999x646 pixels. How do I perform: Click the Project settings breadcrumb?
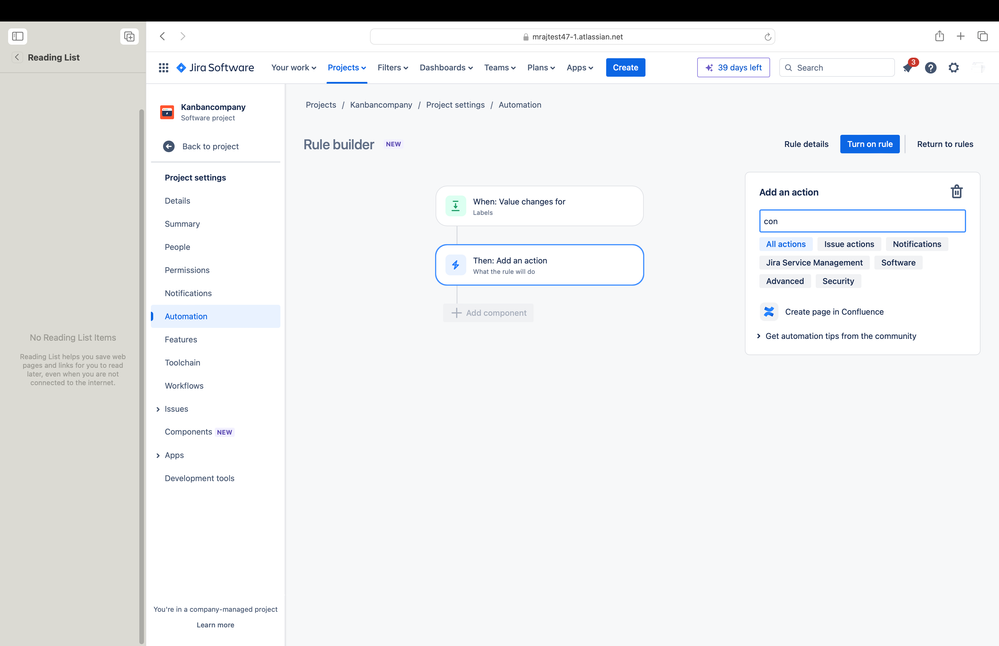pos(455,105)
